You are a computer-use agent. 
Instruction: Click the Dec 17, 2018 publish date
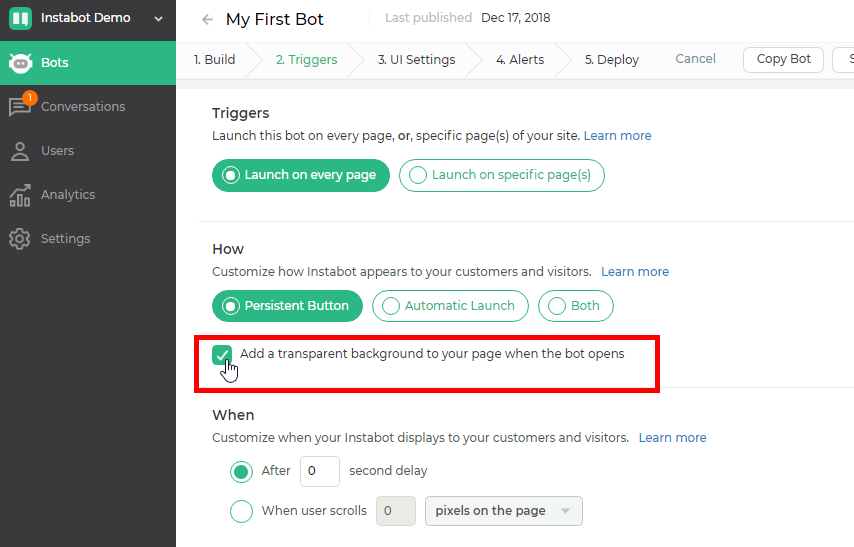(516, 18)
